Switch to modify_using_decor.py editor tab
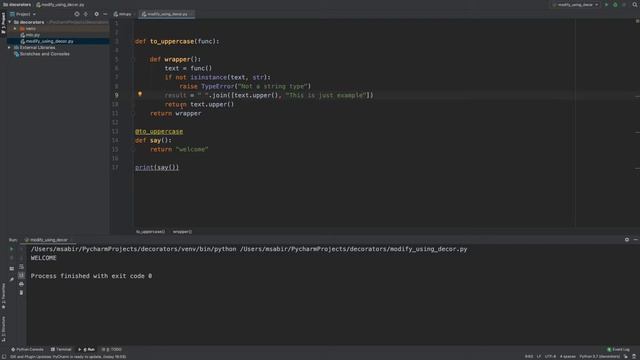Viewport: 640px width, 360px height. [x=167, y=14]
